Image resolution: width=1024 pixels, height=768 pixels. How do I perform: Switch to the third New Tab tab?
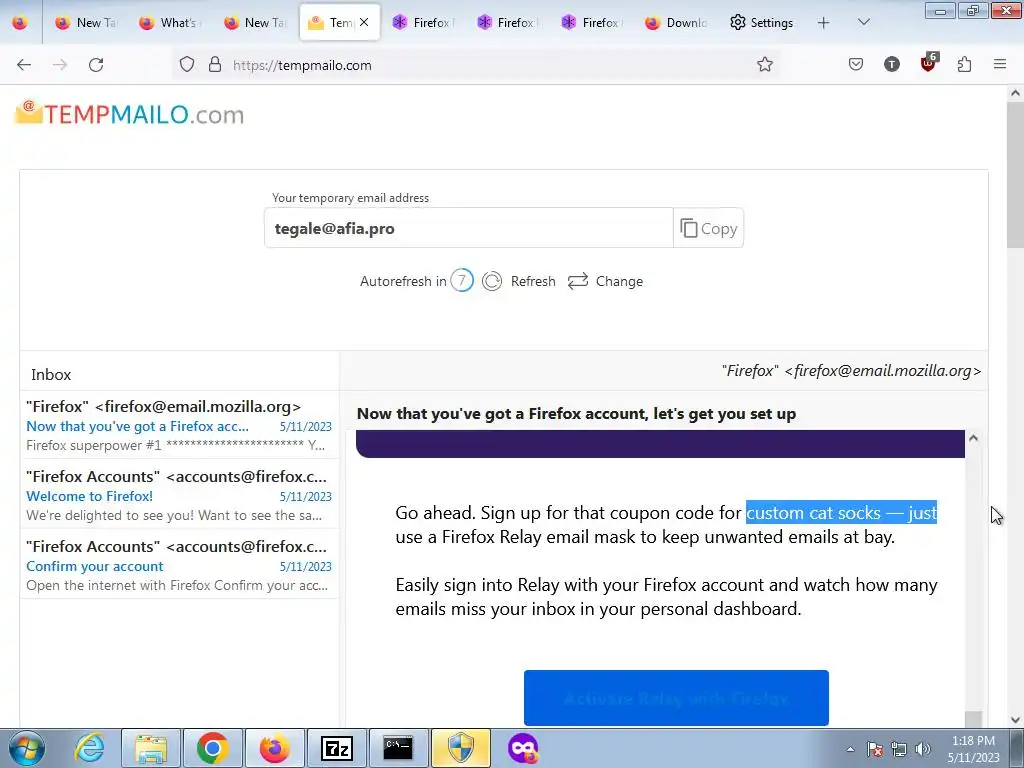[255, 22]
